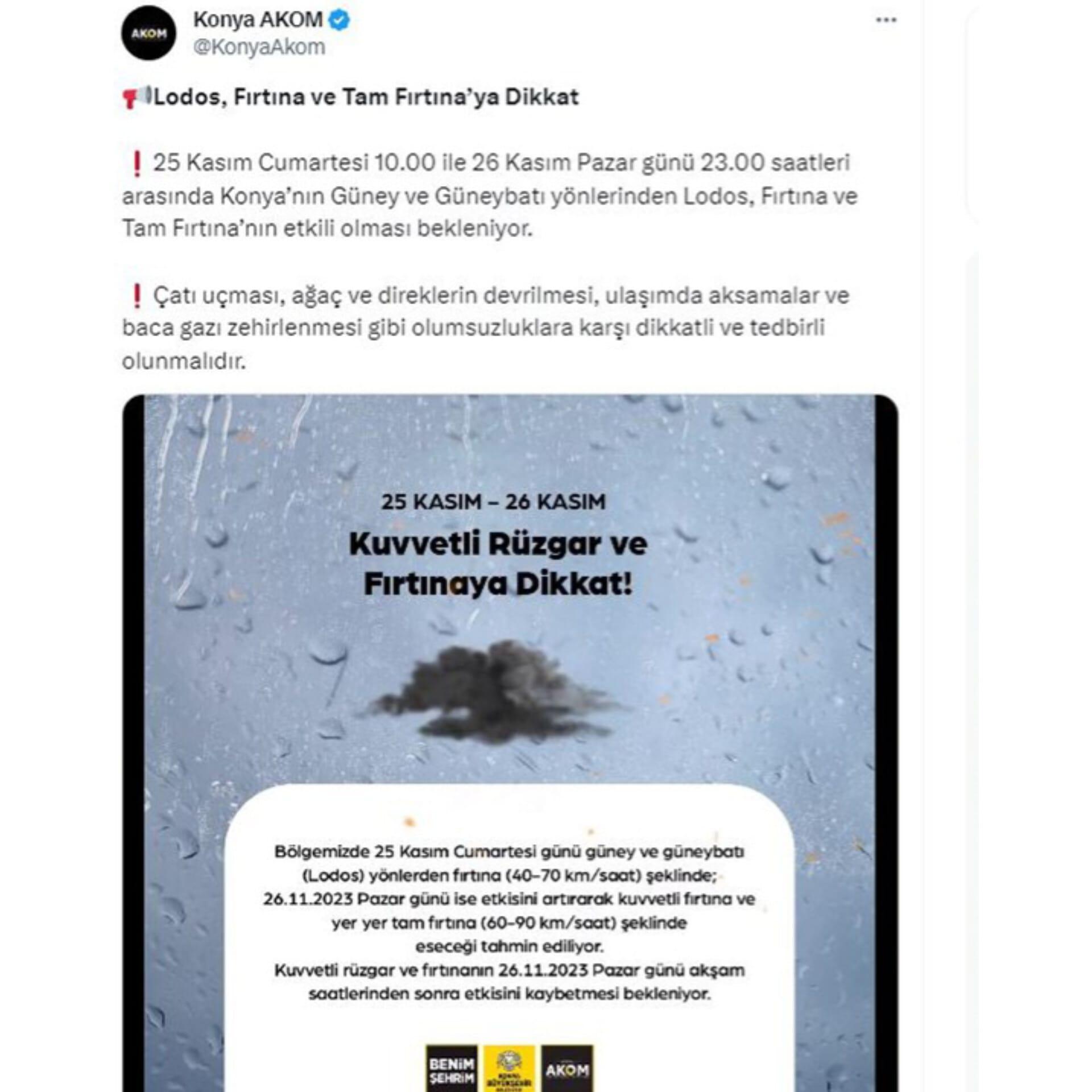1092x1092 pixels.
Task: Click exclamation emoji before "Çatı uçması"
Action: (x=136, y=296)
